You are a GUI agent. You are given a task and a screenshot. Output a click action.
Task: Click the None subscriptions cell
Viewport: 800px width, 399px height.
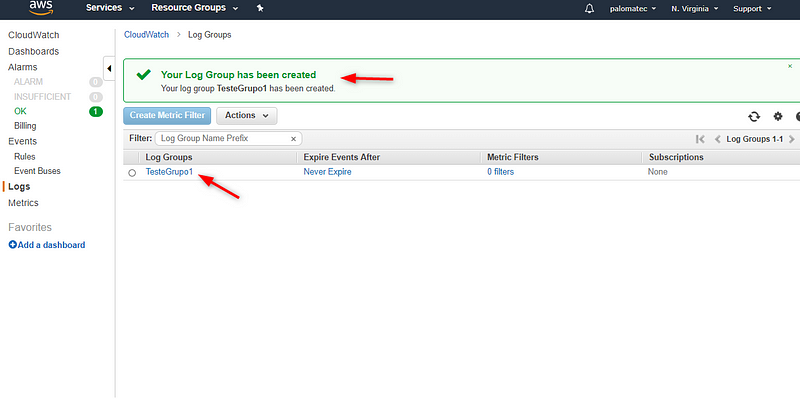click(658, 172)
